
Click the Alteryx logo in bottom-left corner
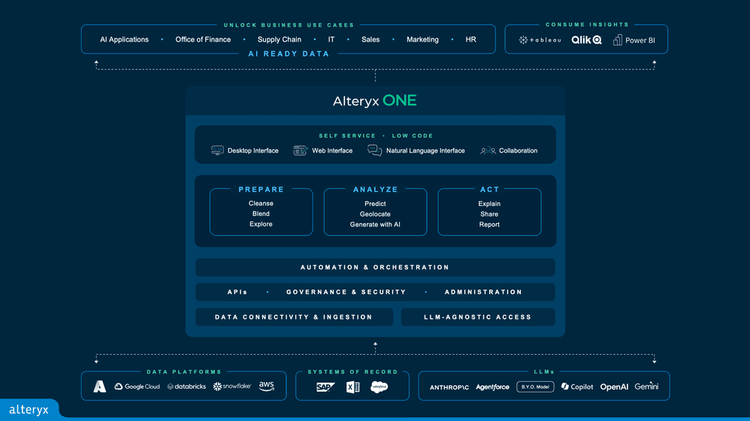(29, 409)
